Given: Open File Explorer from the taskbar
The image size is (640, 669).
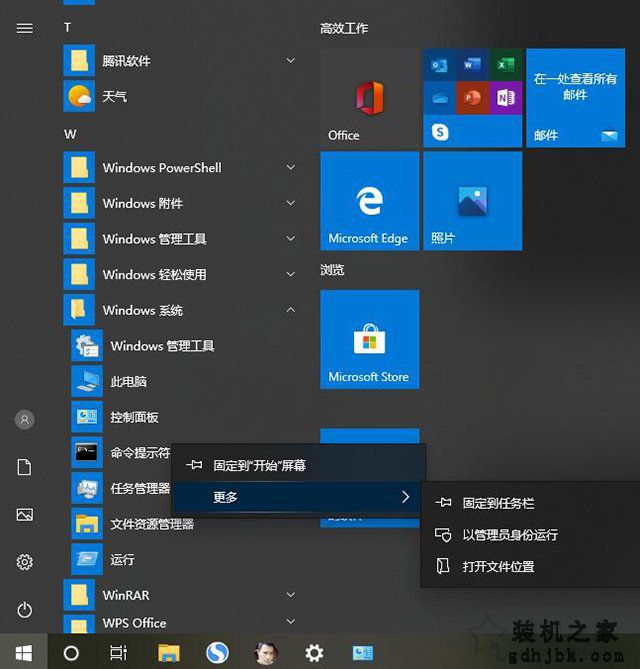Looking at the screenshot, I should 169,653.
